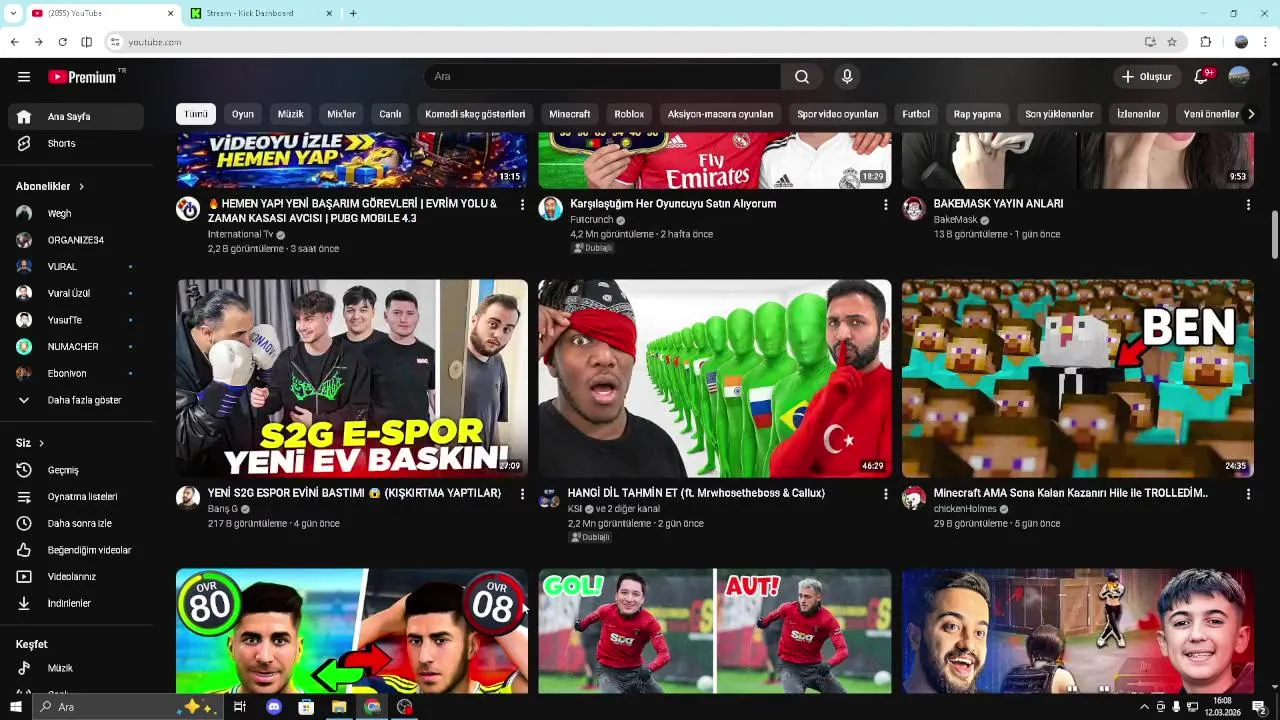Image resolution: width=1280 pixels, height=720 pixels.
Task: Open new browser tab plus button
Action: pos(353,13)
